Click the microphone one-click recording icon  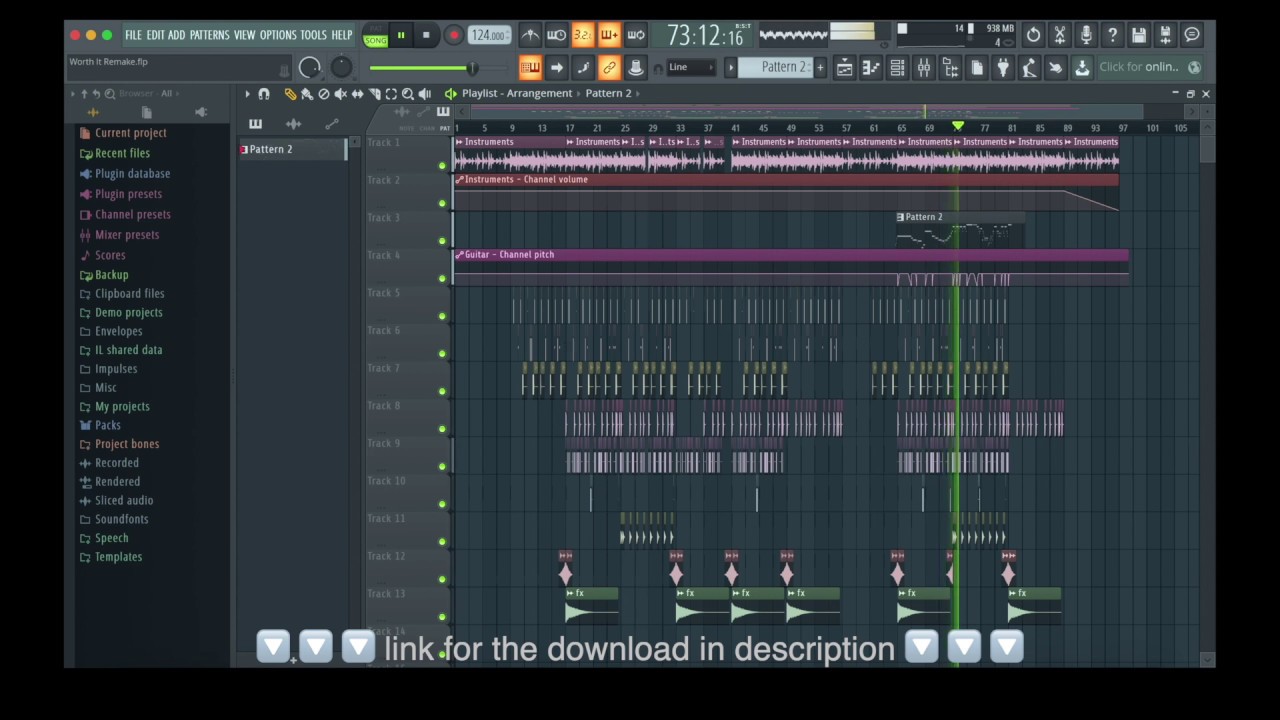[1086, 35]
